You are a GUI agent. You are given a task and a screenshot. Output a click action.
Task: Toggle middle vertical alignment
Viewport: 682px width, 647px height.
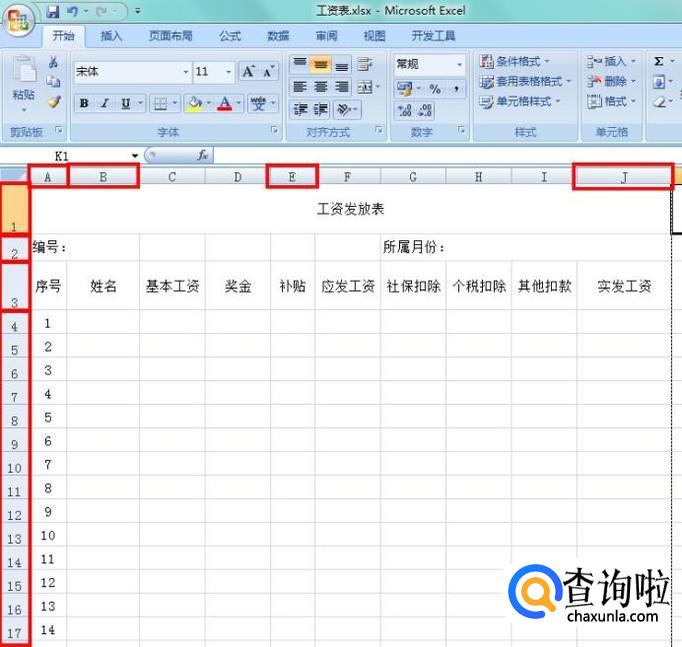pyautogui.click(x=321, y=64)
